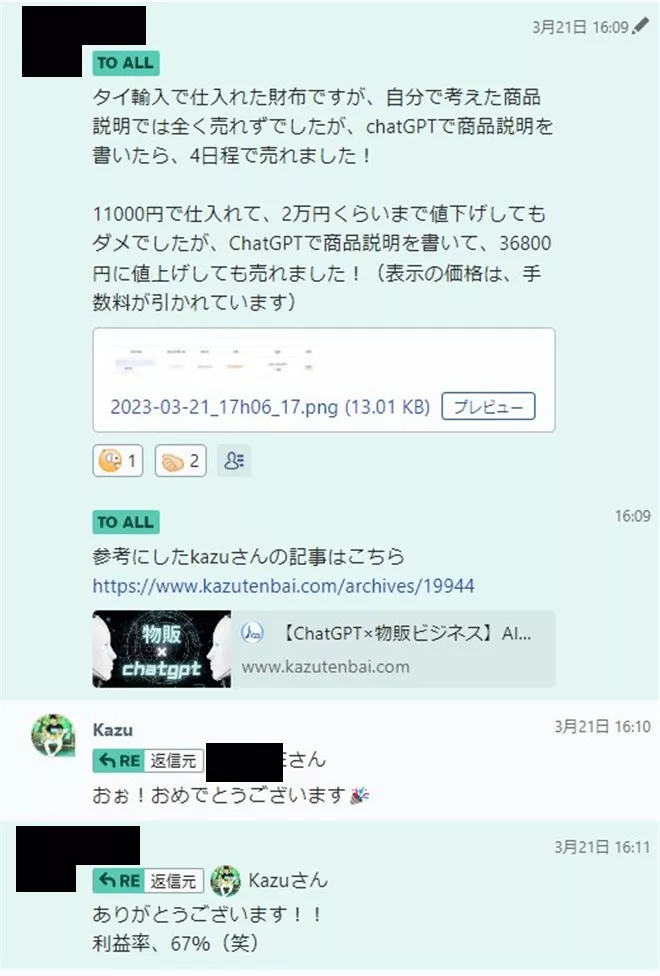Click the RE reply badge in the last message
The width and height of the screenshot is (660, 976).
(119, 881)
